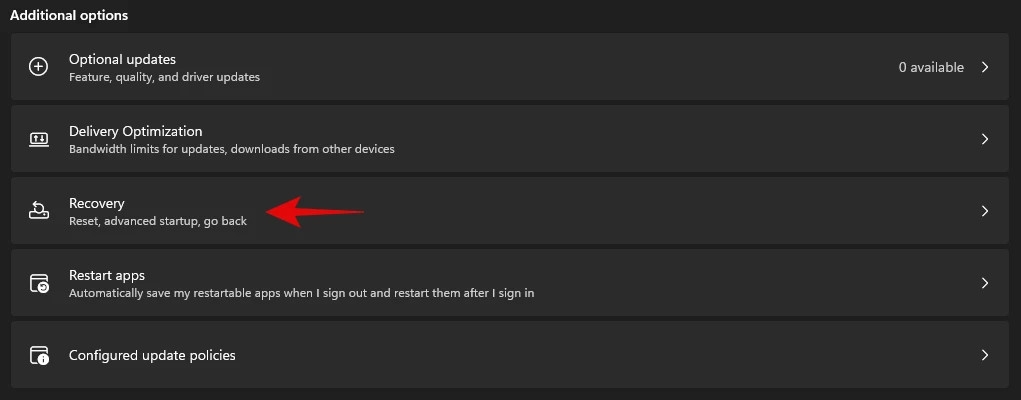Click "Automatically save my restartable apps" description
This screenshot has height=400, width=1021.
point(301,293)
